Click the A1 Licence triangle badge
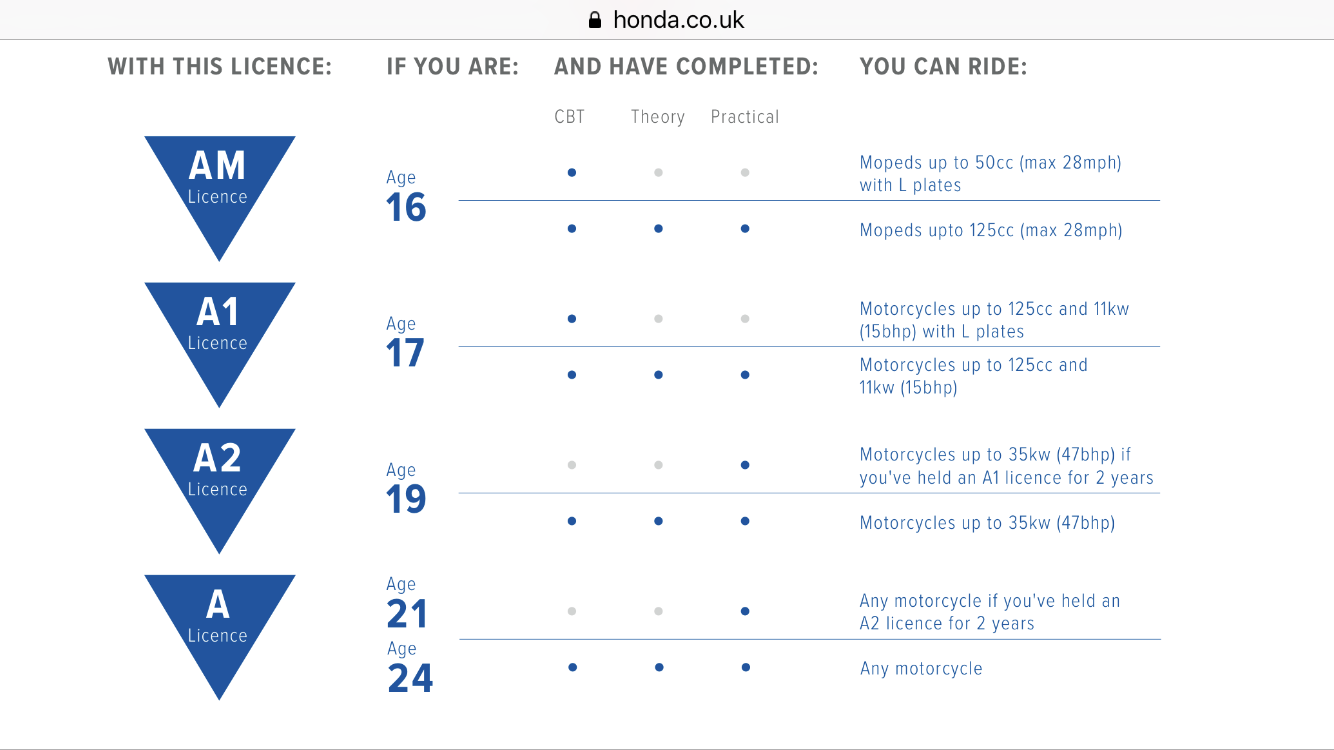 point(219,332)
